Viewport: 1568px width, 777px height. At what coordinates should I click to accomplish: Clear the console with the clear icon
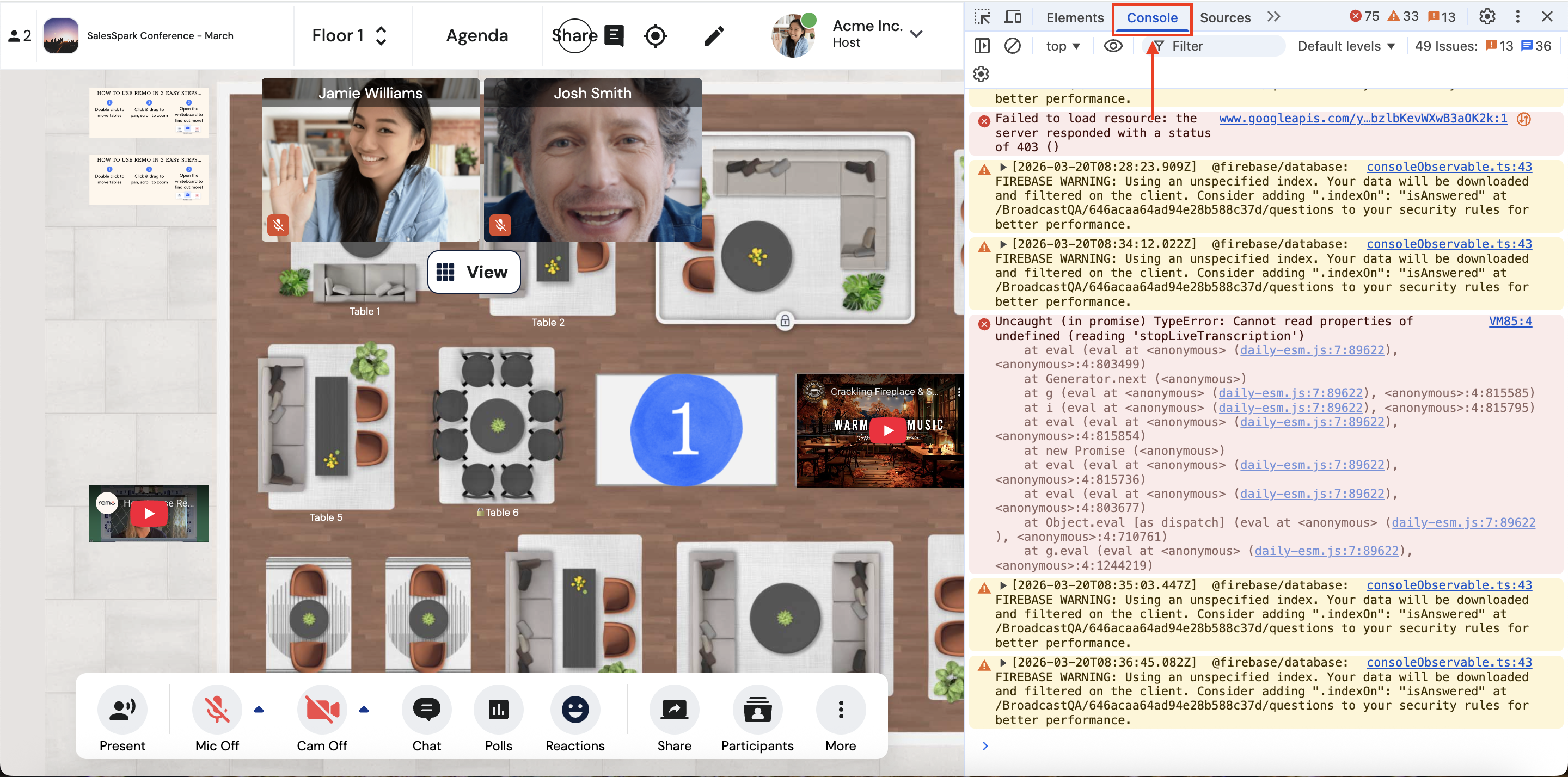tap(1012, 46)
